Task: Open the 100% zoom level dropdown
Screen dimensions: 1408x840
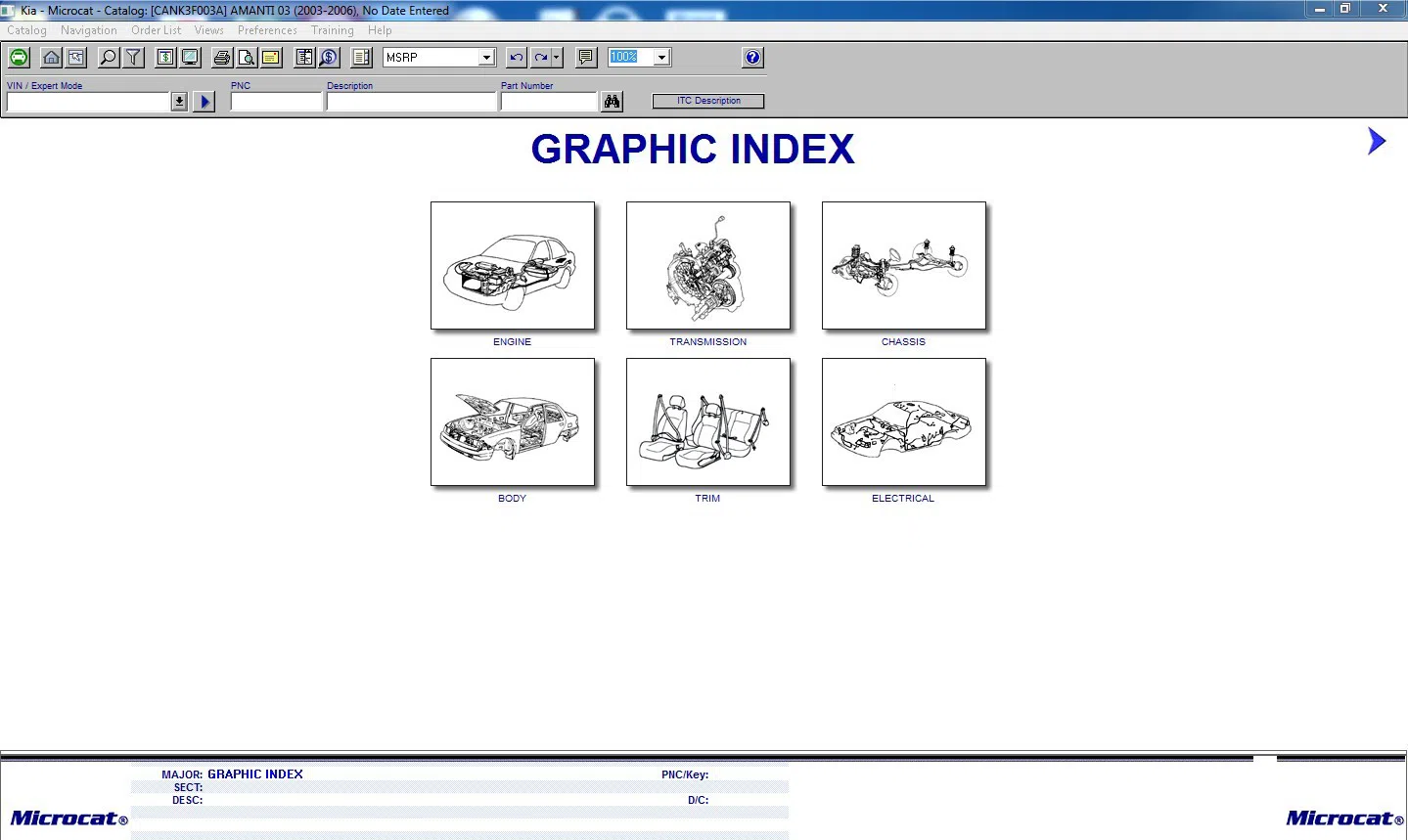Action: (661, 58)
